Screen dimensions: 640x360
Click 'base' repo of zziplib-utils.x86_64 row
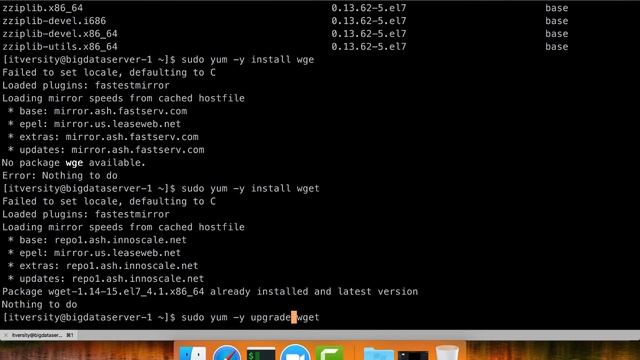click(x=557, y=47)
